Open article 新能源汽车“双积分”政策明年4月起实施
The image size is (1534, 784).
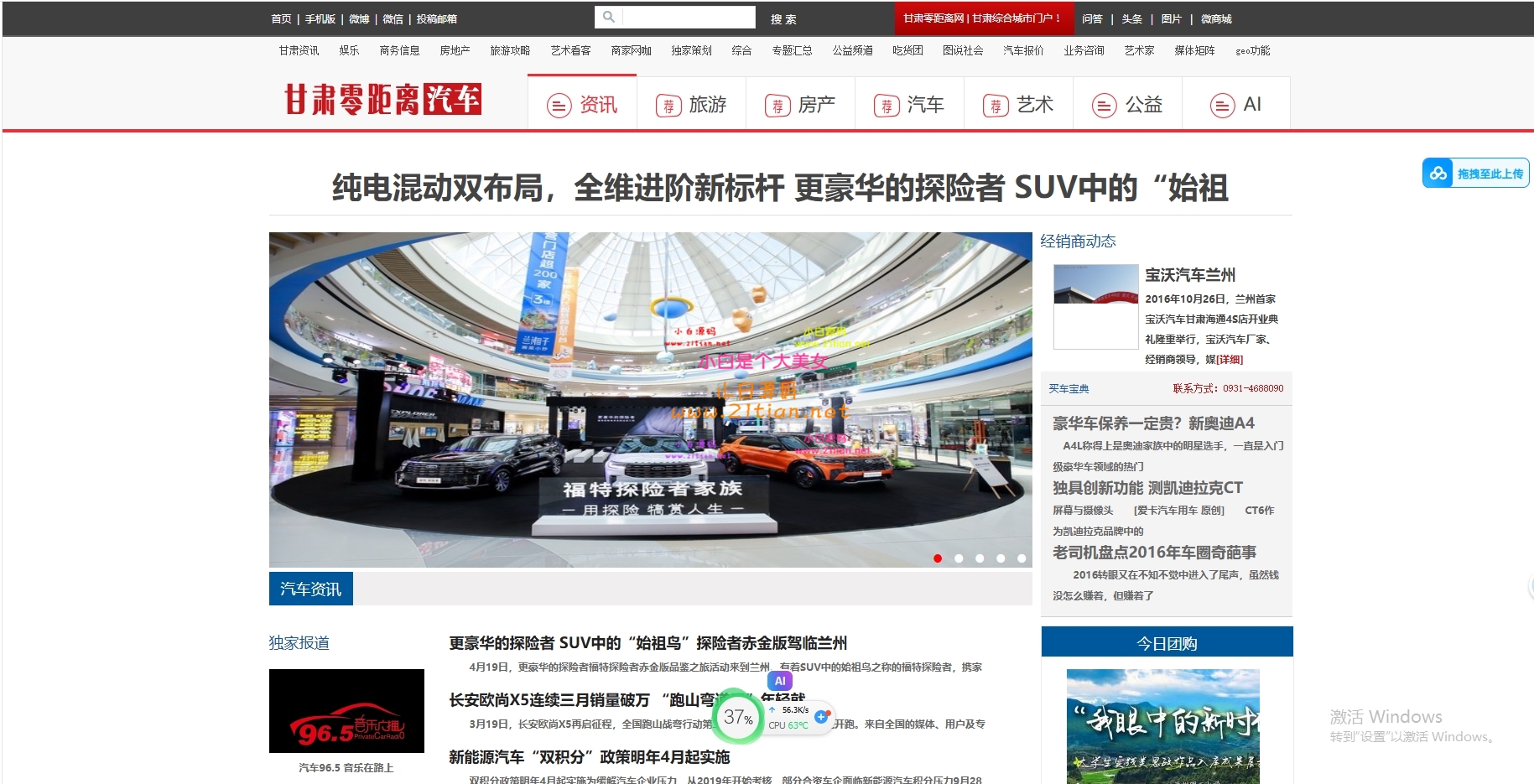pos(589,757)
